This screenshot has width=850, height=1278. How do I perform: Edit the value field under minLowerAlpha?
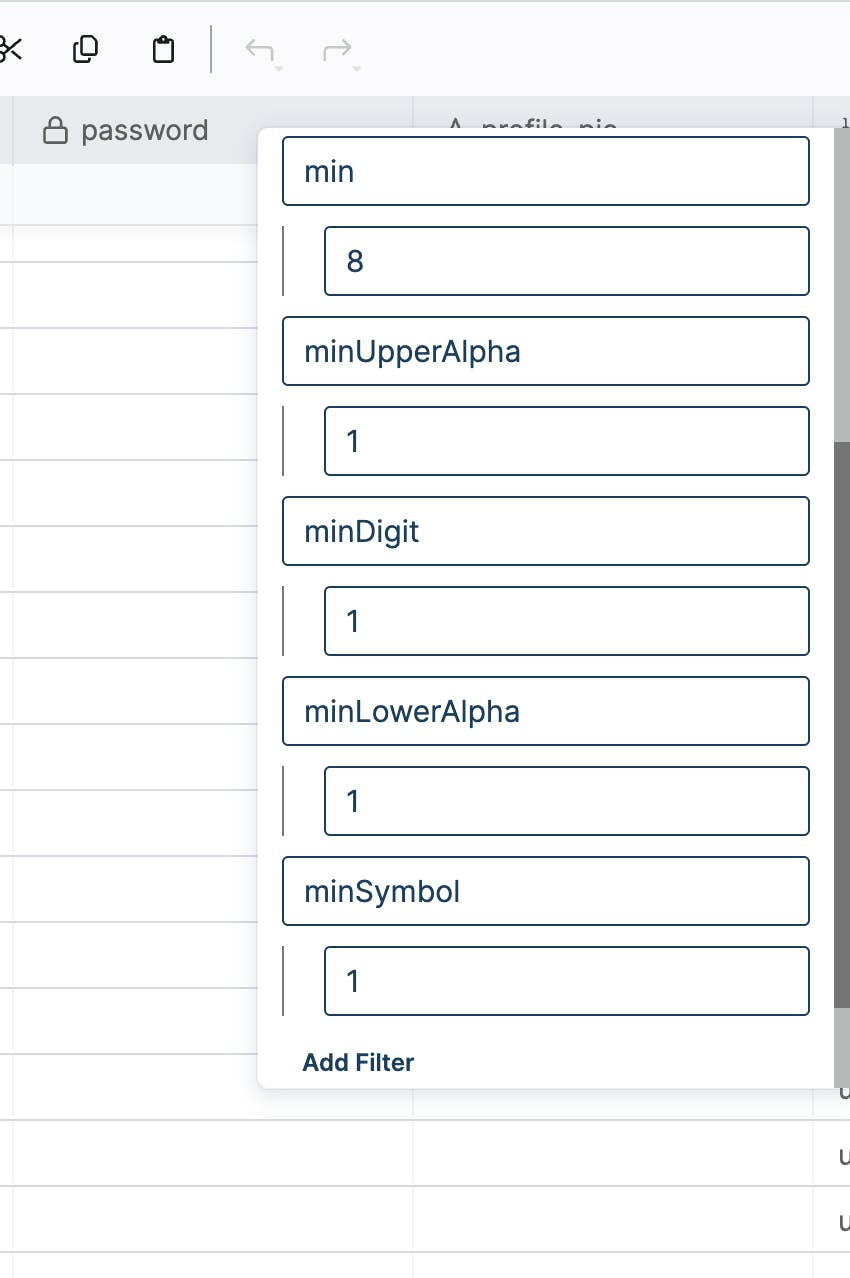[x=566, y=801]
